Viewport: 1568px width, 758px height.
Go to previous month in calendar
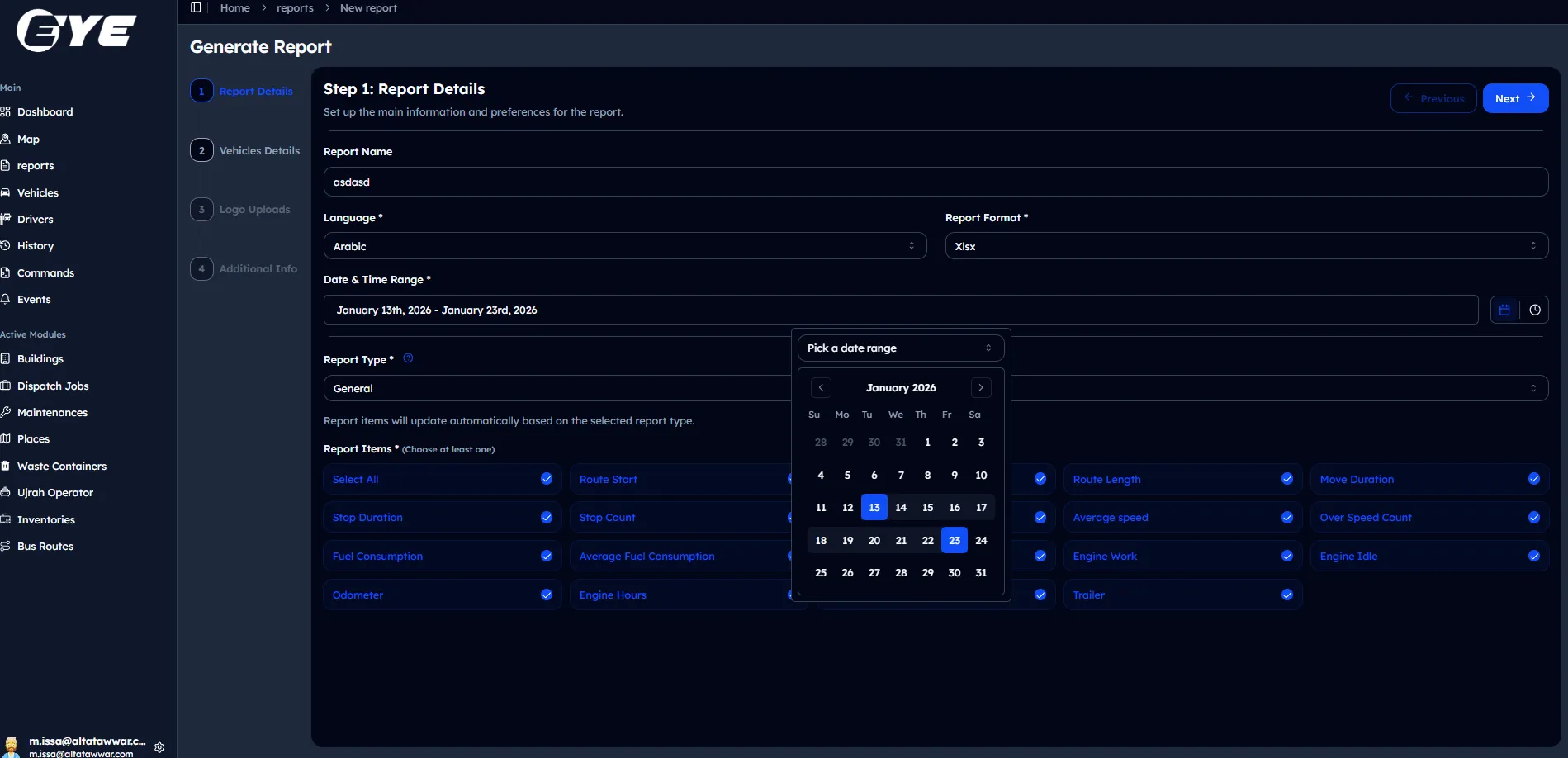click(821, 387)
